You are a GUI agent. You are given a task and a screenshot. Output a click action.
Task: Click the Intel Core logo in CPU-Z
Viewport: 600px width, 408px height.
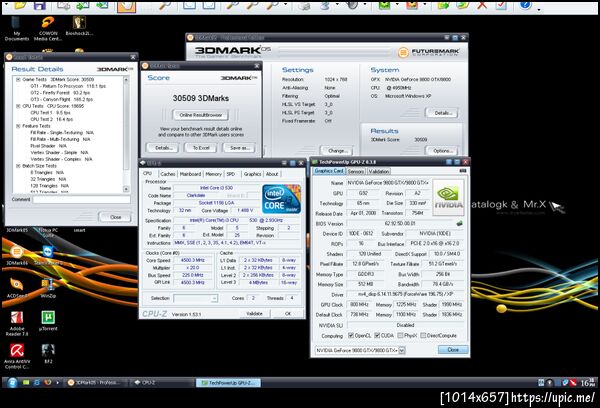click(282, 199)
